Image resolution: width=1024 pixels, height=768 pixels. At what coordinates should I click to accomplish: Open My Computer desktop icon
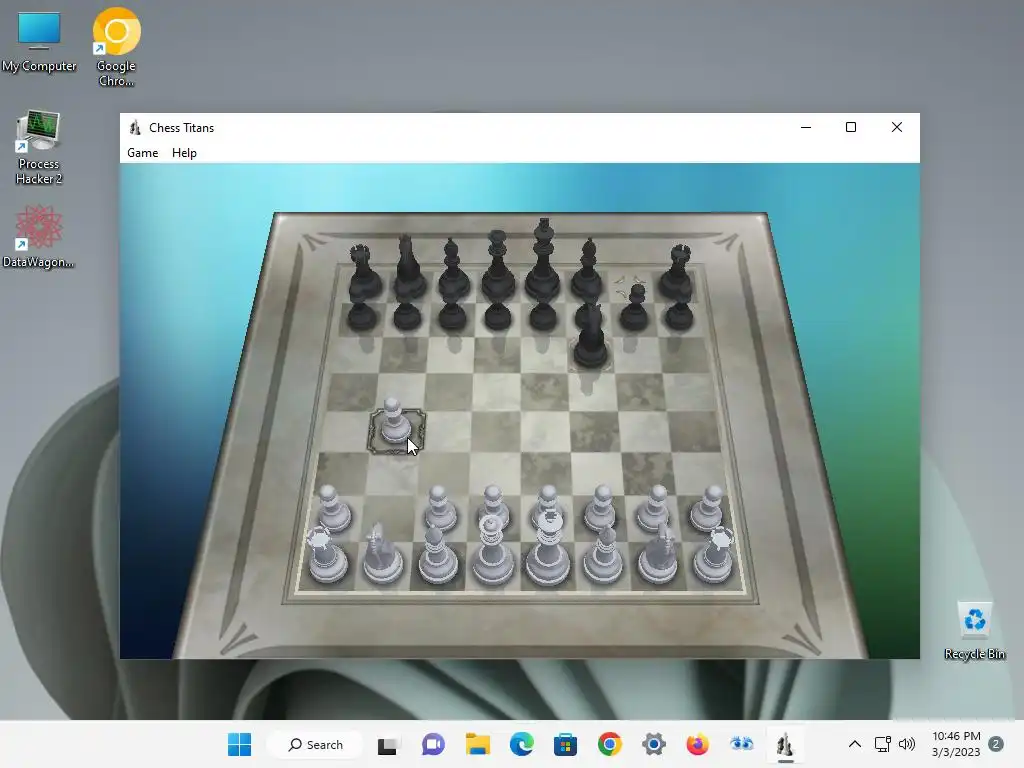[x=39, y=43]
